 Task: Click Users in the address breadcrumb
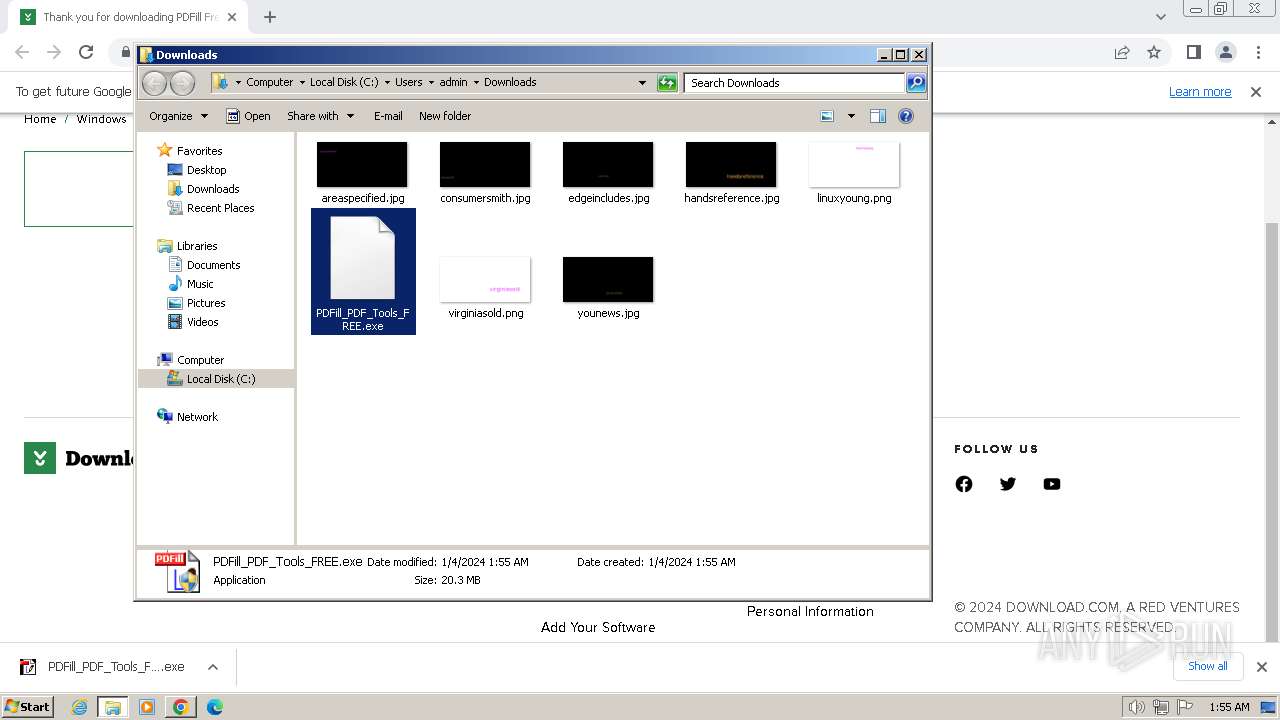coord(408,83)
